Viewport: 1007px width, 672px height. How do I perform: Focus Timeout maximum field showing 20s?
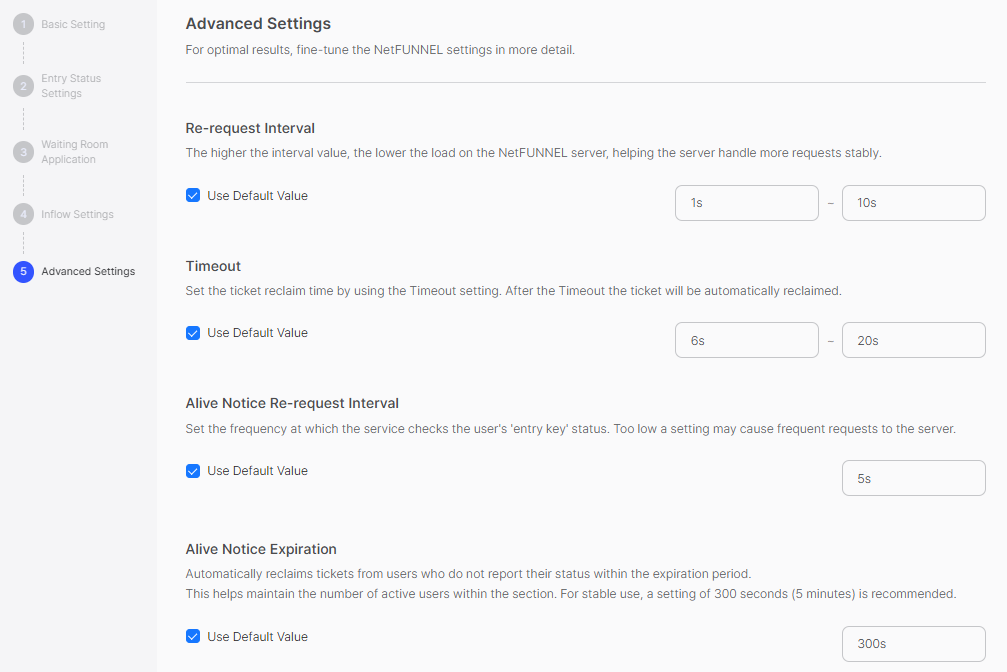(x=913, y=340)
